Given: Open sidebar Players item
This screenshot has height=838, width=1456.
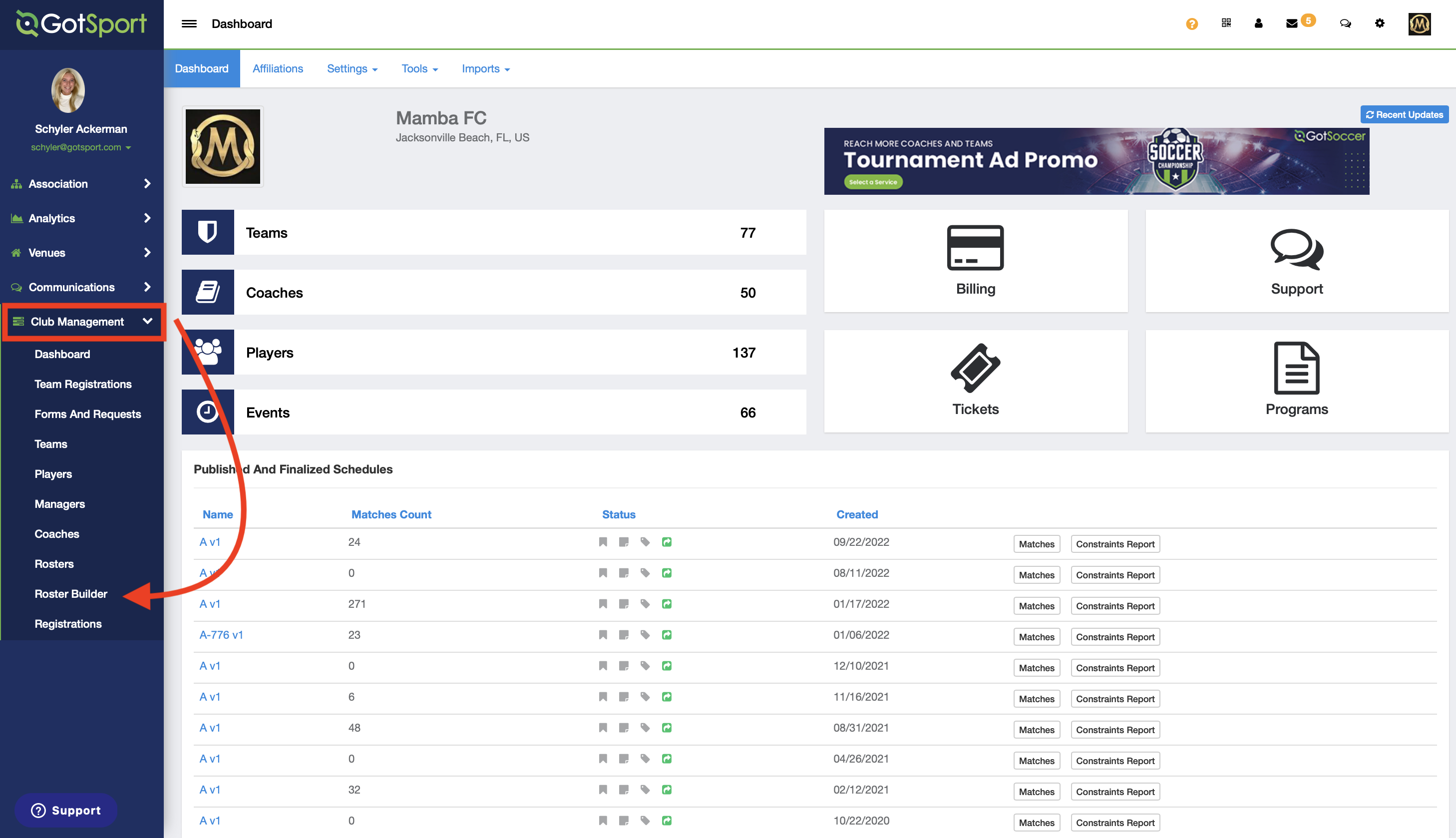Looking at the screenshot, I should [53, 473].
